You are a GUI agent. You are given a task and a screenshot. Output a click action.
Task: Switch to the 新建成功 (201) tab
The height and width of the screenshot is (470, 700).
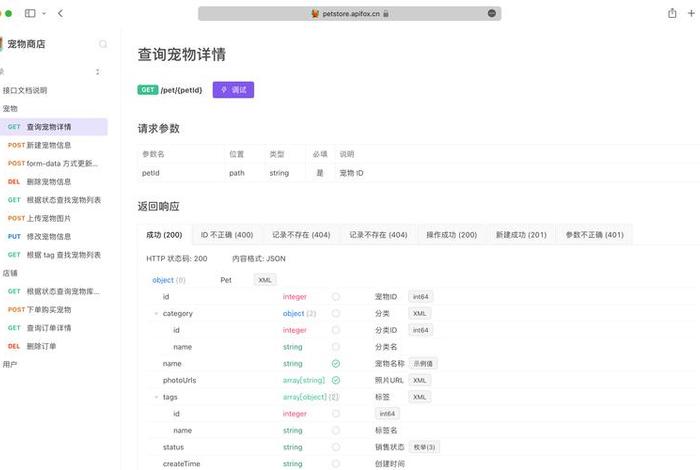[521, 235]
